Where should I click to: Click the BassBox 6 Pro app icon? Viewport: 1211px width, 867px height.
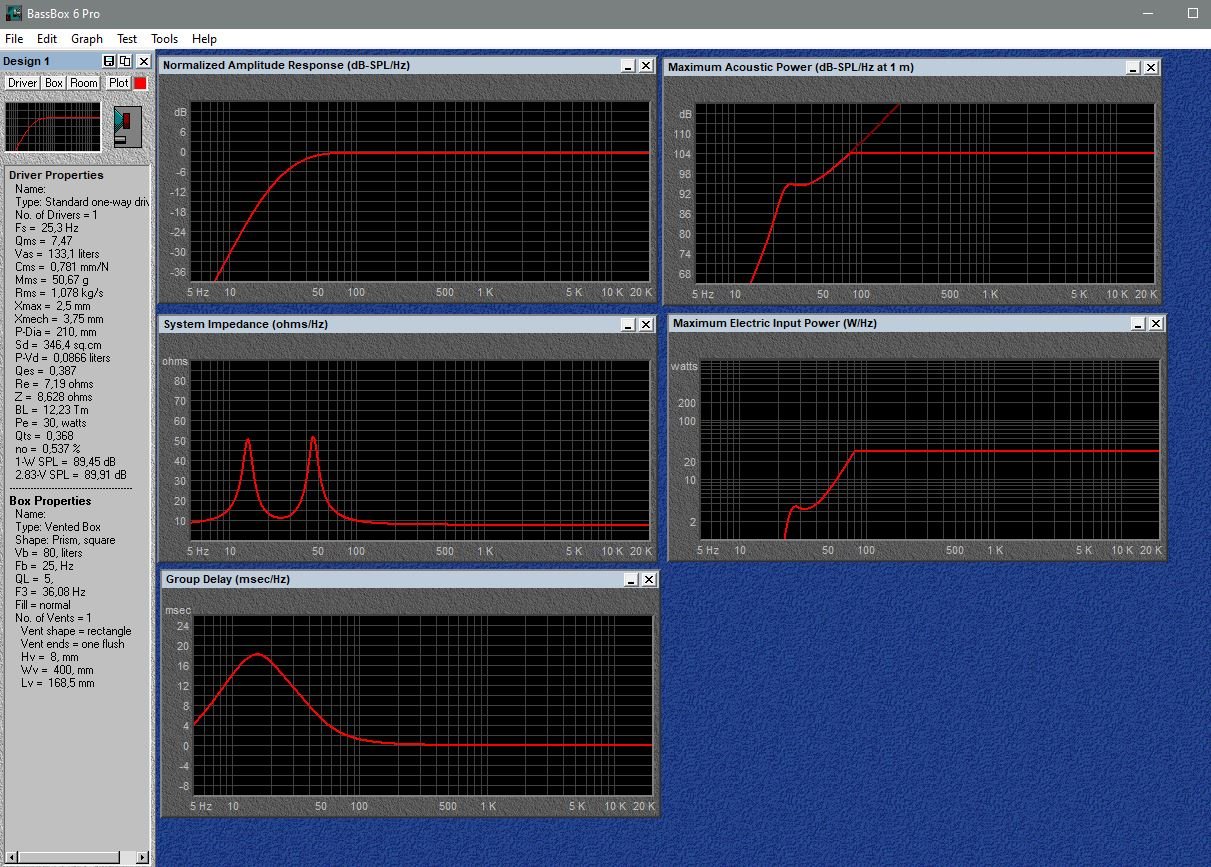point(13,14)
